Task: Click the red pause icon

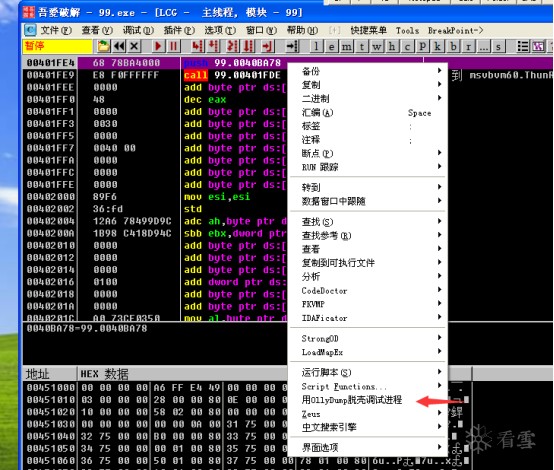Action: coord(173,46)
